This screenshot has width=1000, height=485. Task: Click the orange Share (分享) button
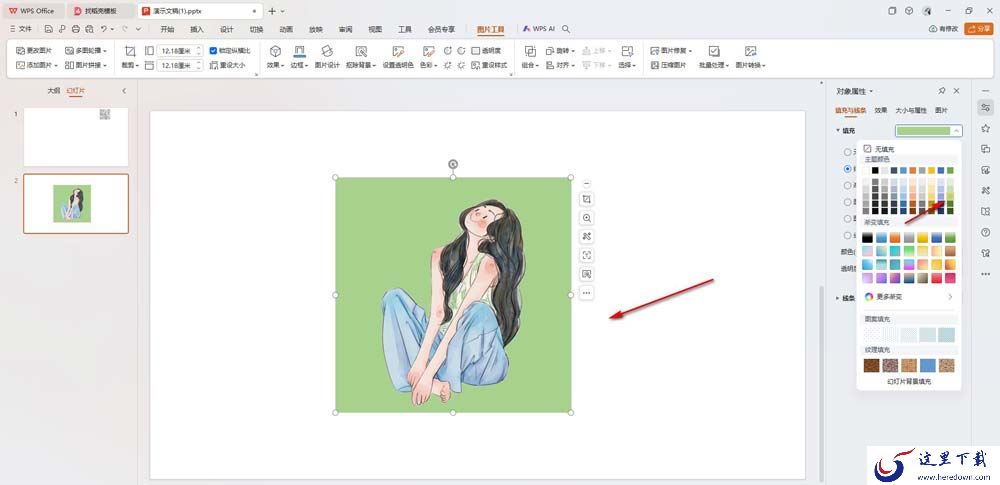(x=979, y=29)
